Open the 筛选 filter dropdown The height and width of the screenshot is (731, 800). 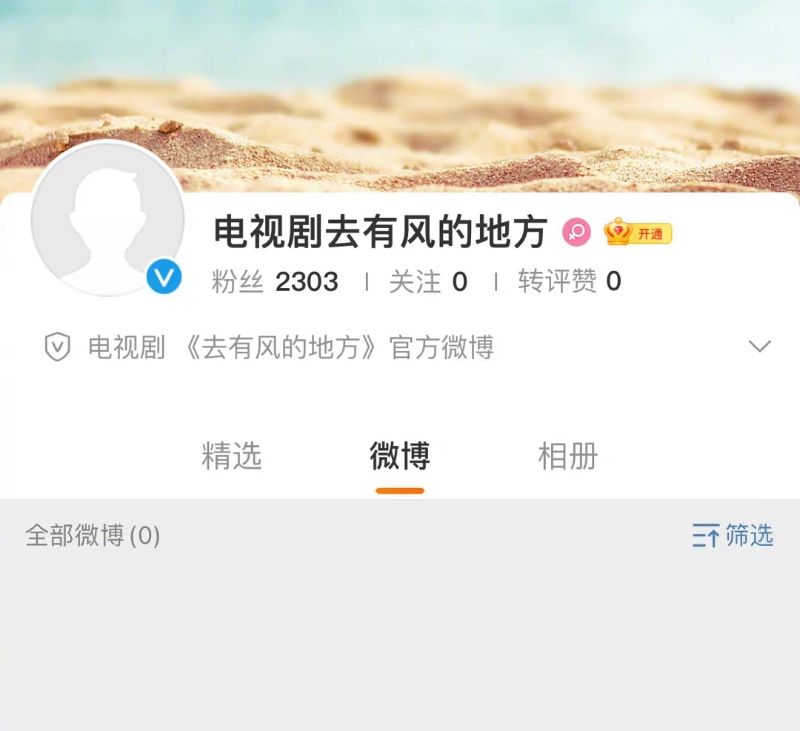733,536
